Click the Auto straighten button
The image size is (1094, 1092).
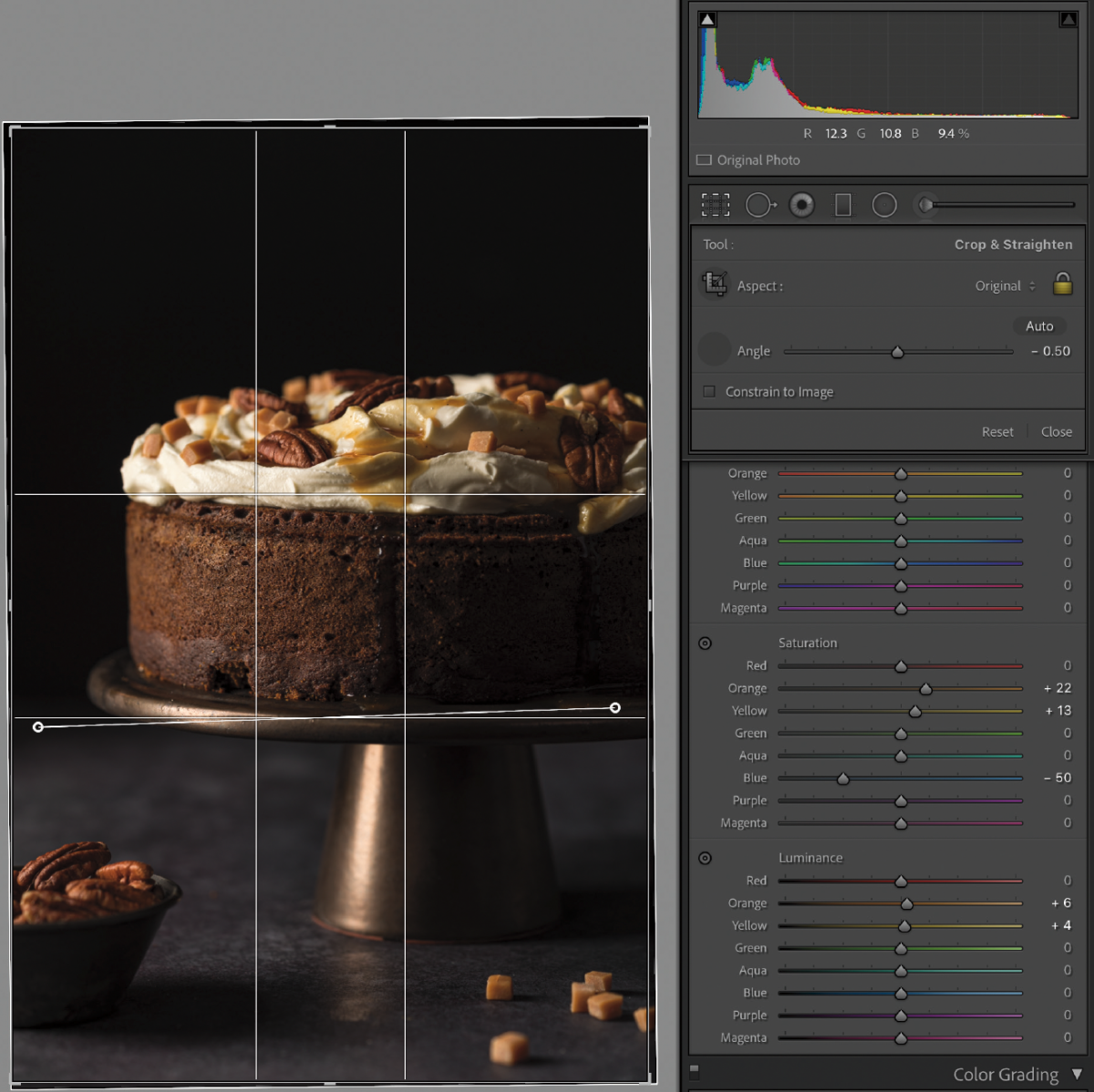1038,325
